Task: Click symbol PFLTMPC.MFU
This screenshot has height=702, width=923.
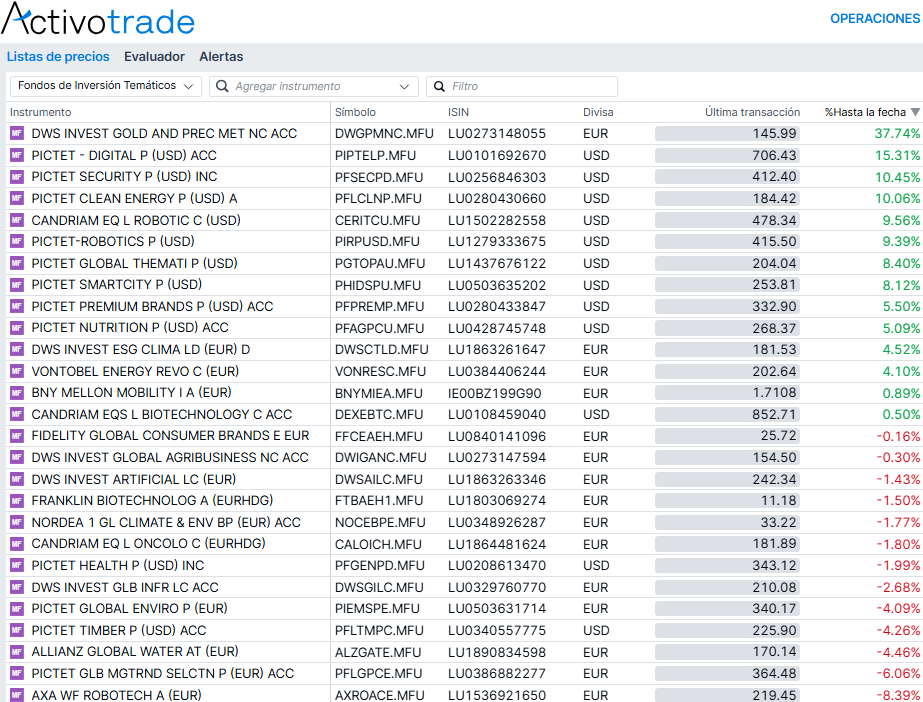Action: pos(379,630)
